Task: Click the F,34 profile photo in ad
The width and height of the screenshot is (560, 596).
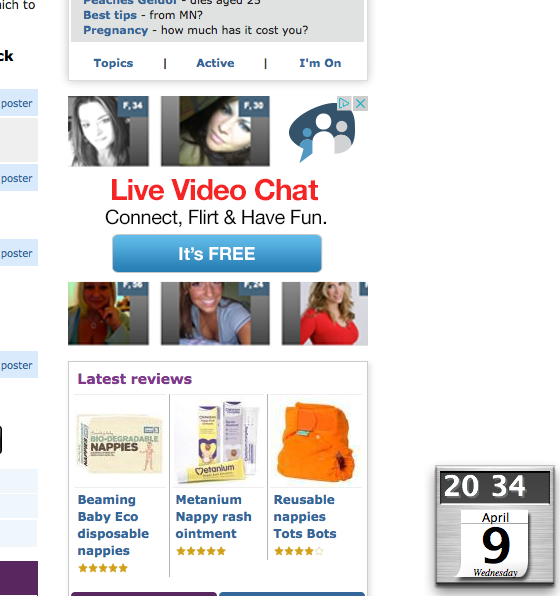Action: point(108,131)
